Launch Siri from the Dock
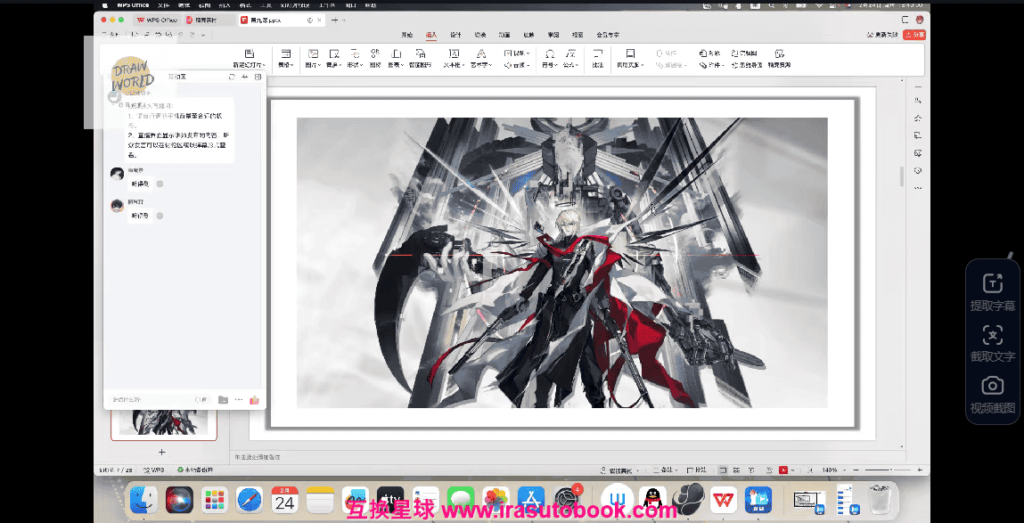 (179, 501)
